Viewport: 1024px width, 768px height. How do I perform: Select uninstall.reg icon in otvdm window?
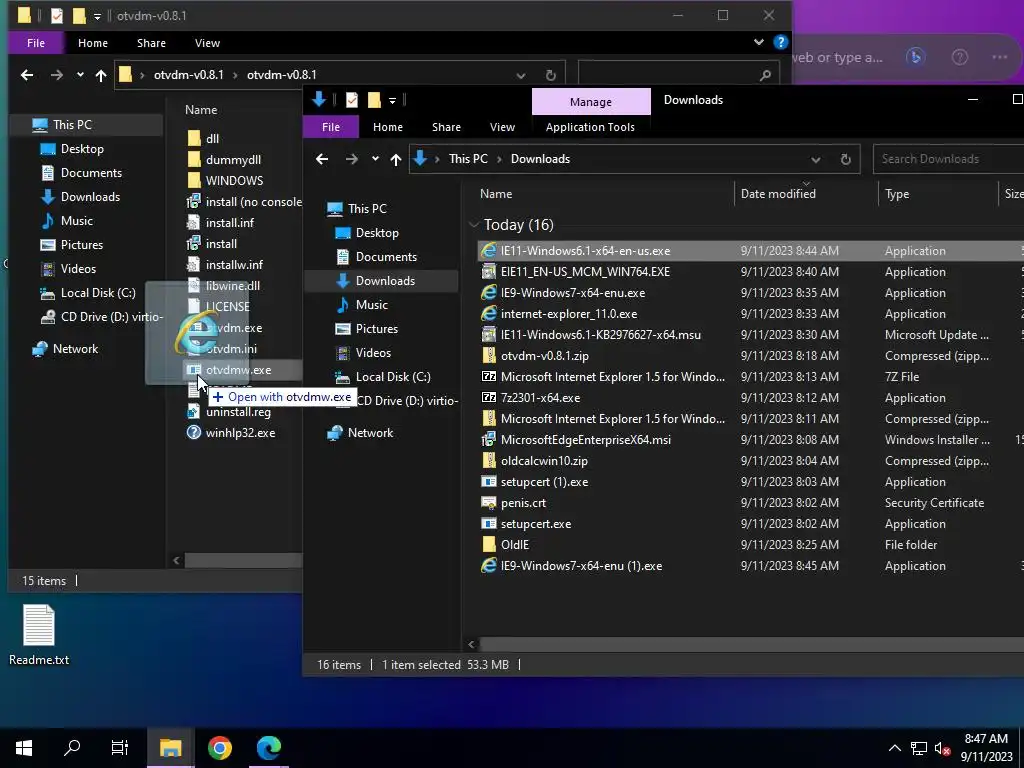193,411
